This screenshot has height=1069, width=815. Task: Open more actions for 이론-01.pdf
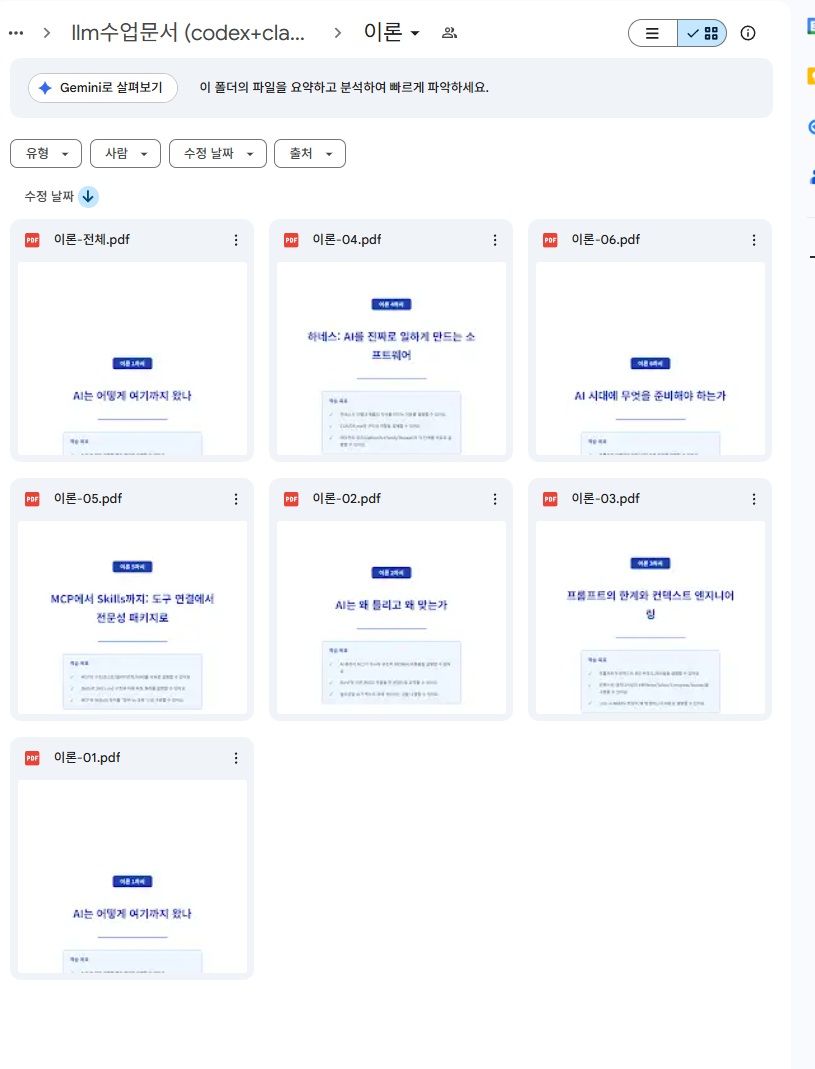pyautogui.click(x=236, y=758)
